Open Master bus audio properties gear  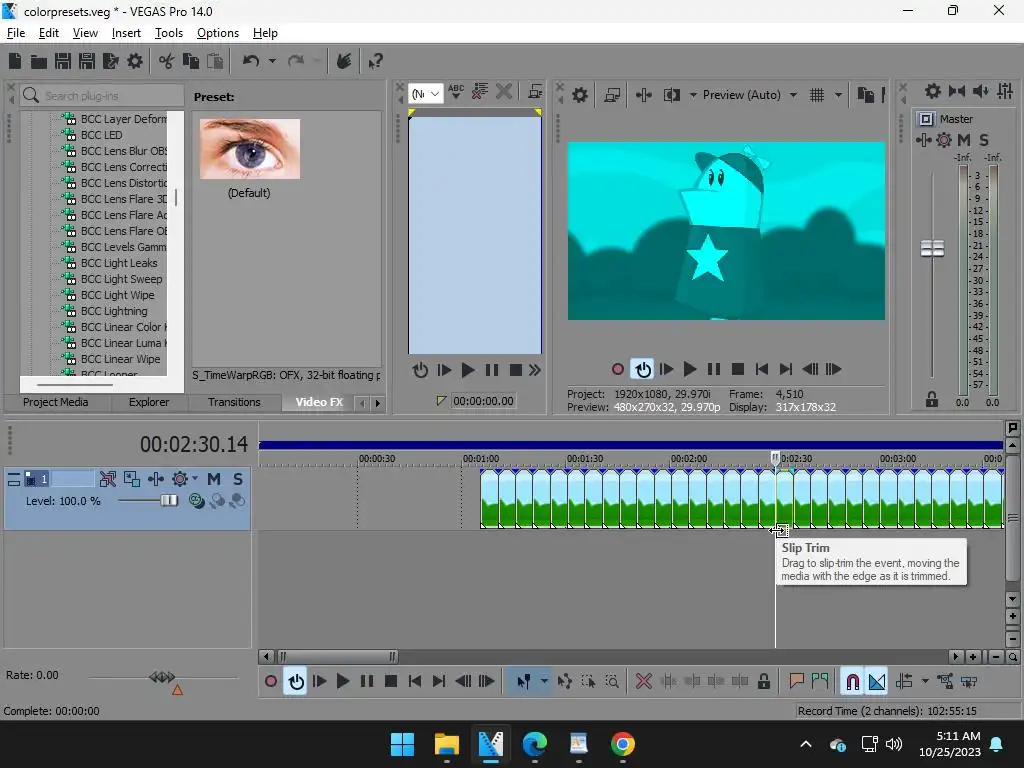pos(933,91)
